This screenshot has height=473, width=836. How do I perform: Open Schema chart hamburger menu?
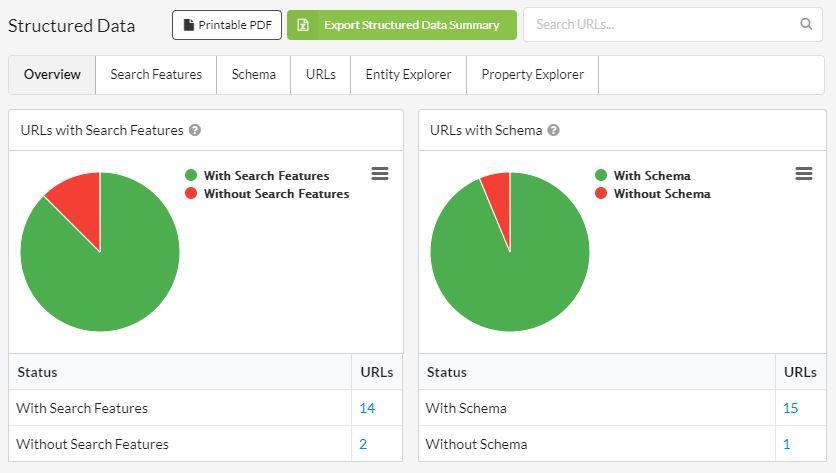click(803, 173)
